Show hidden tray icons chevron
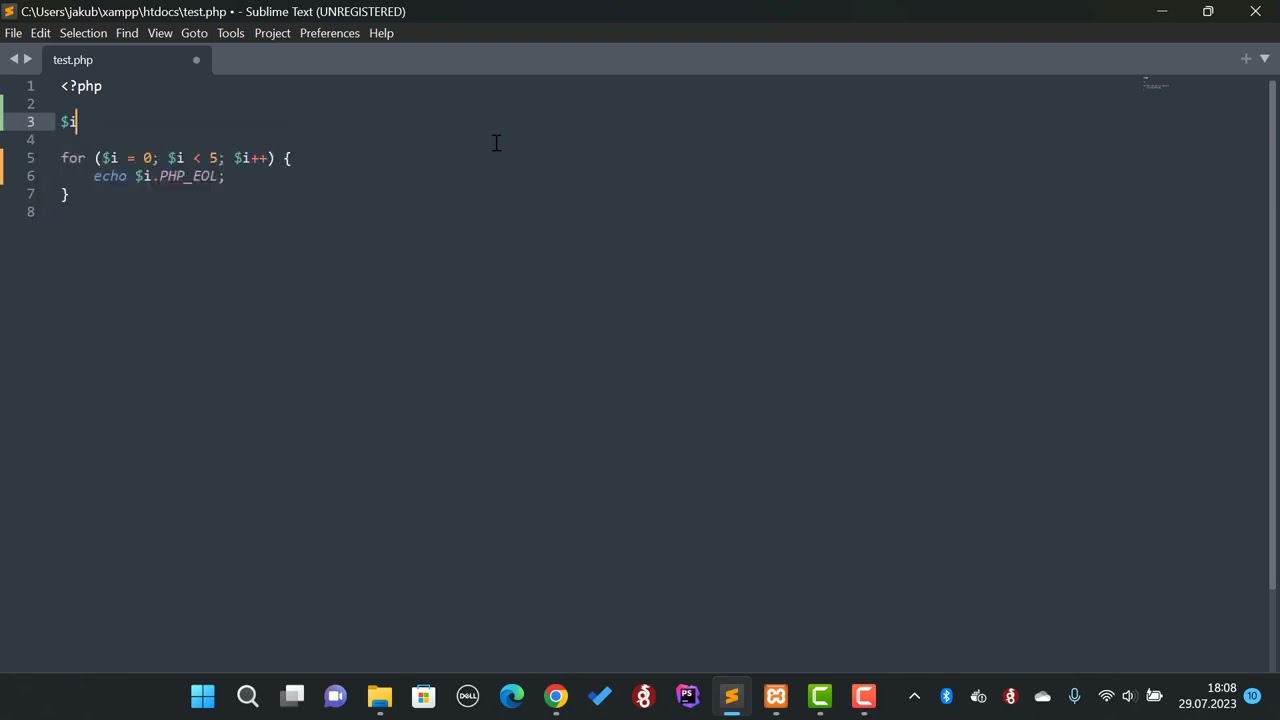Image resolution: width=1280 pixels, height=720 pixels. (914, 696)
